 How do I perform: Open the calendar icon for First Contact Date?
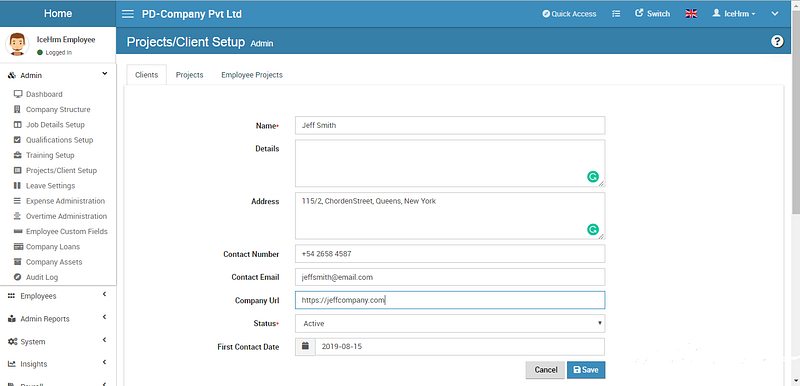click(x=305, y=347)
